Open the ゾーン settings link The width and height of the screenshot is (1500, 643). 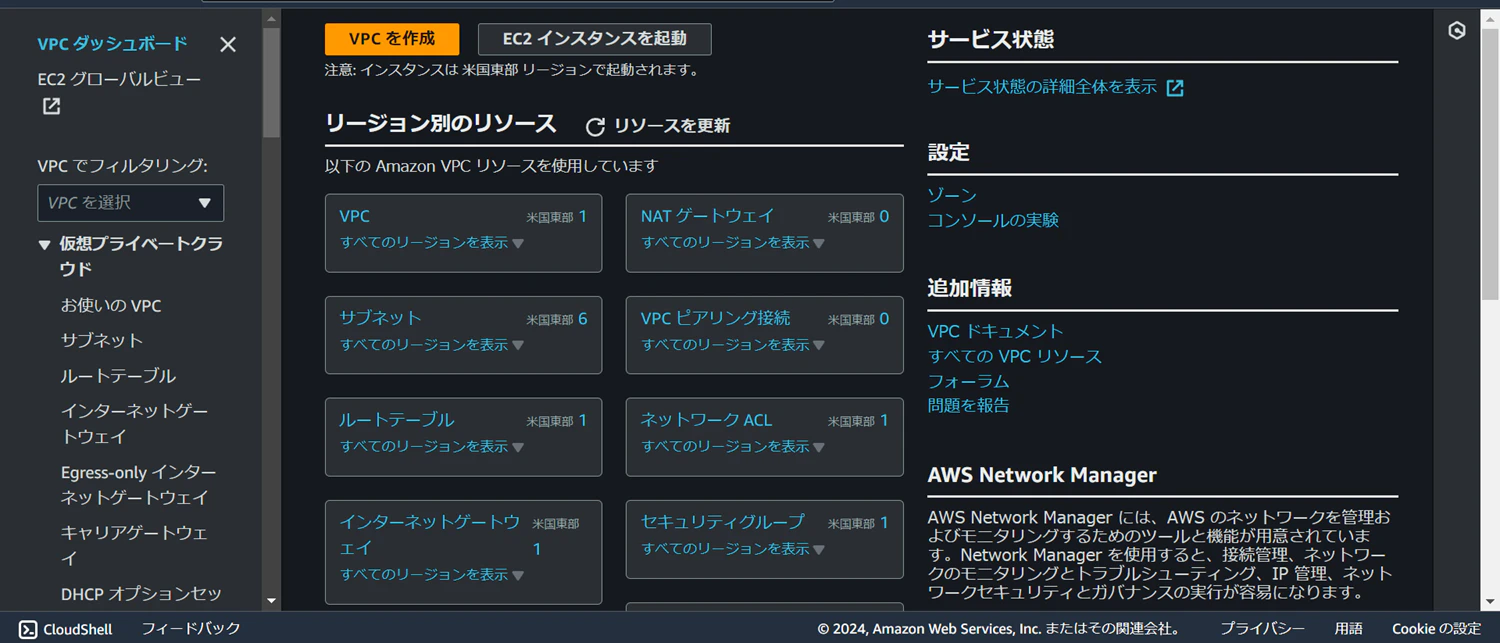952,195
